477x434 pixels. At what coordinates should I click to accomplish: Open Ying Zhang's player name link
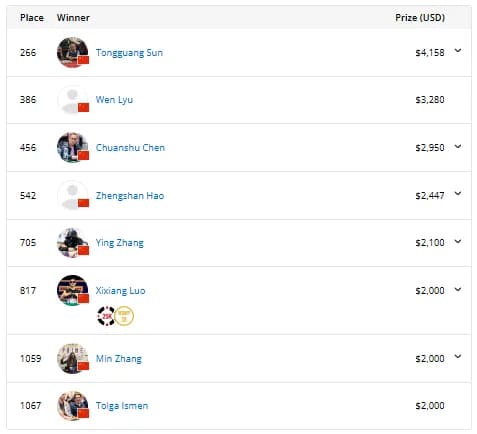coord(120,243)
